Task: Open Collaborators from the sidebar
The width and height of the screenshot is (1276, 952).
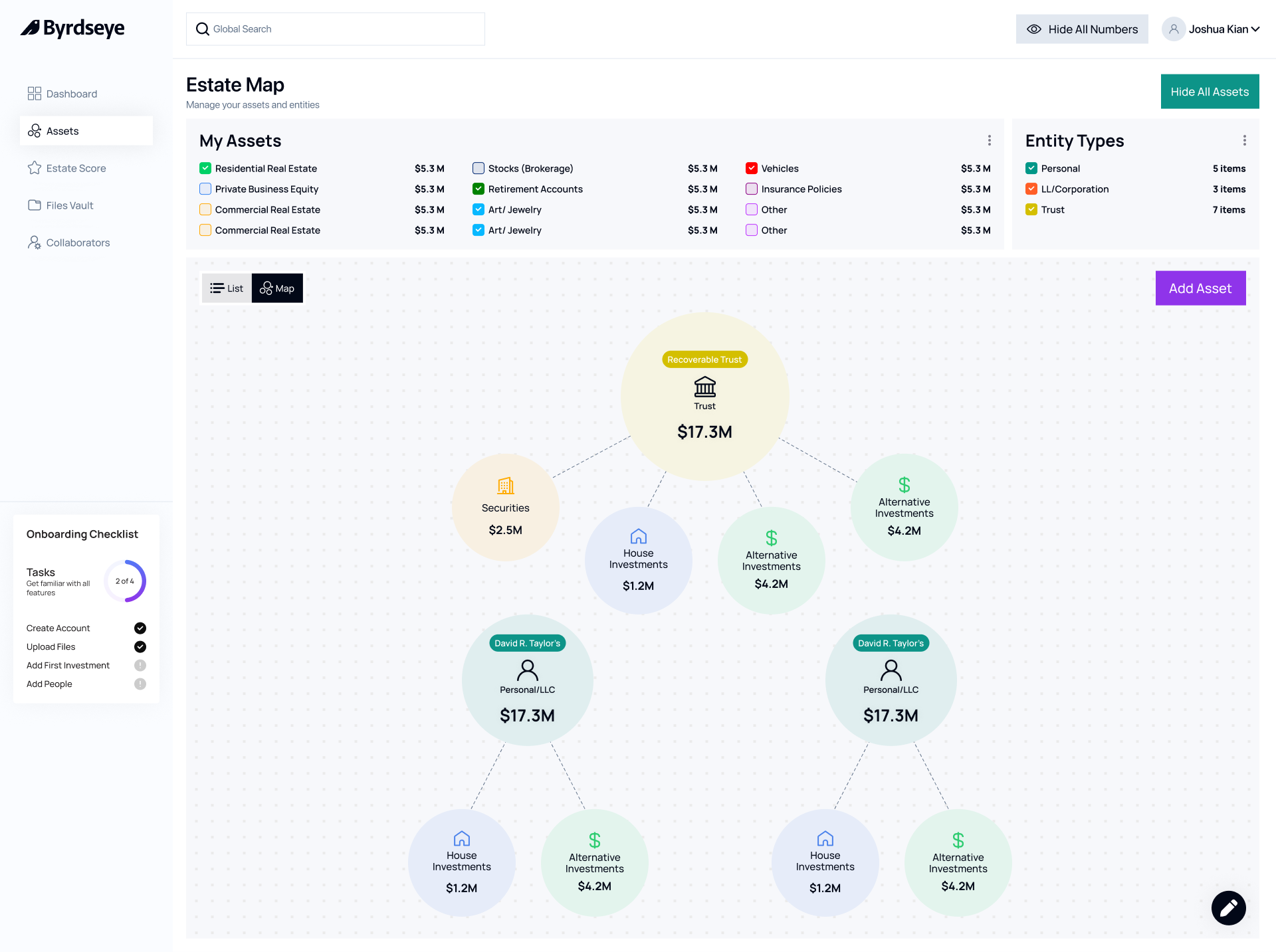Action: coord(86,242)
